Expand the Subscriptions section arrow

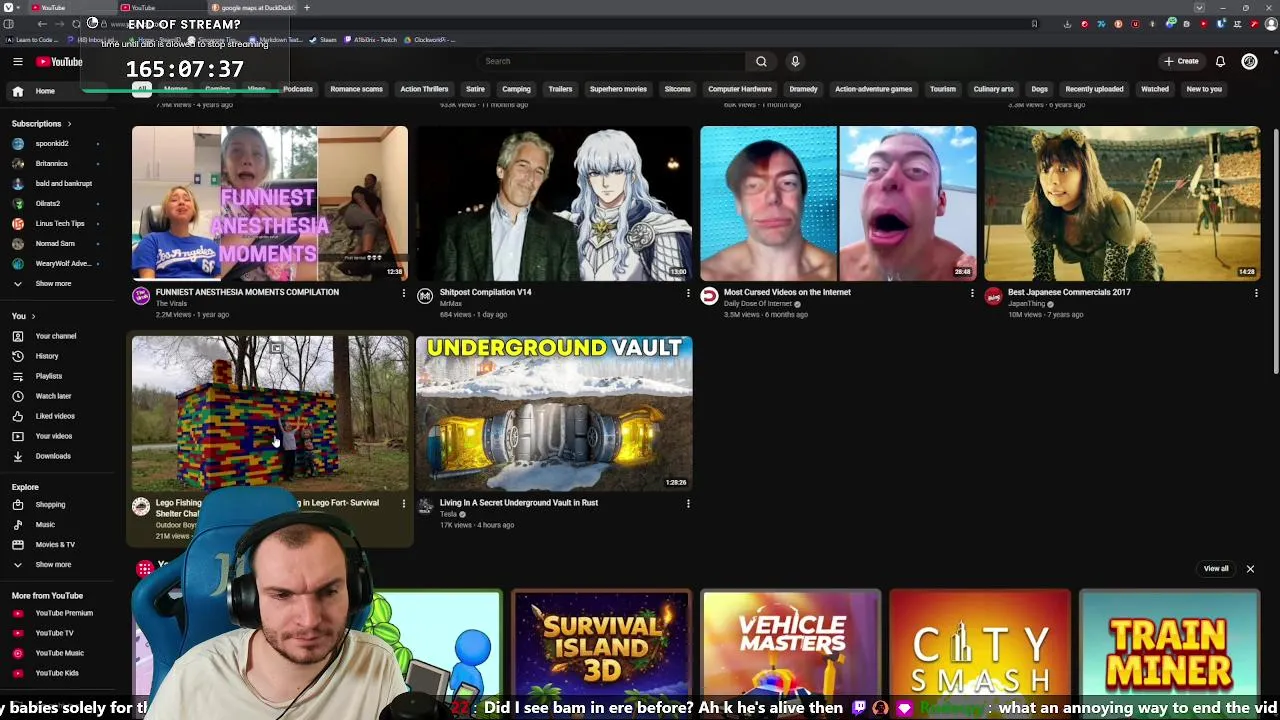click(x=69, y=124)
